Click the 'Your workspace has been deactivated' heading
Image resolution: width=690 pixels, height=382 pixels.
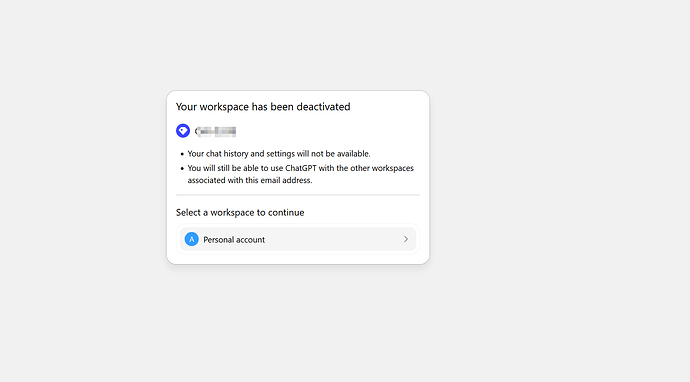click(263, 107)
